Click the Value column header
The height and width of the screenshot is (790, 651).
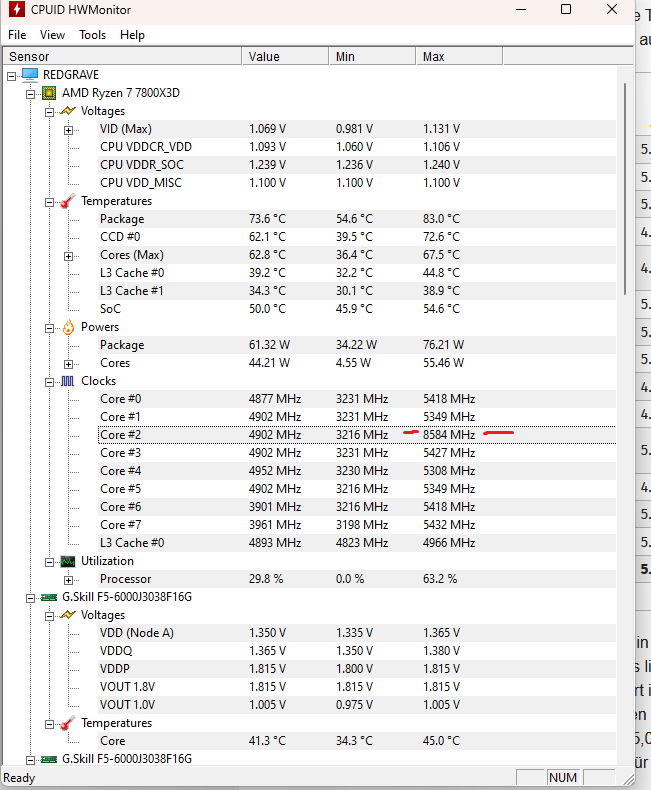tap(285, 56)
